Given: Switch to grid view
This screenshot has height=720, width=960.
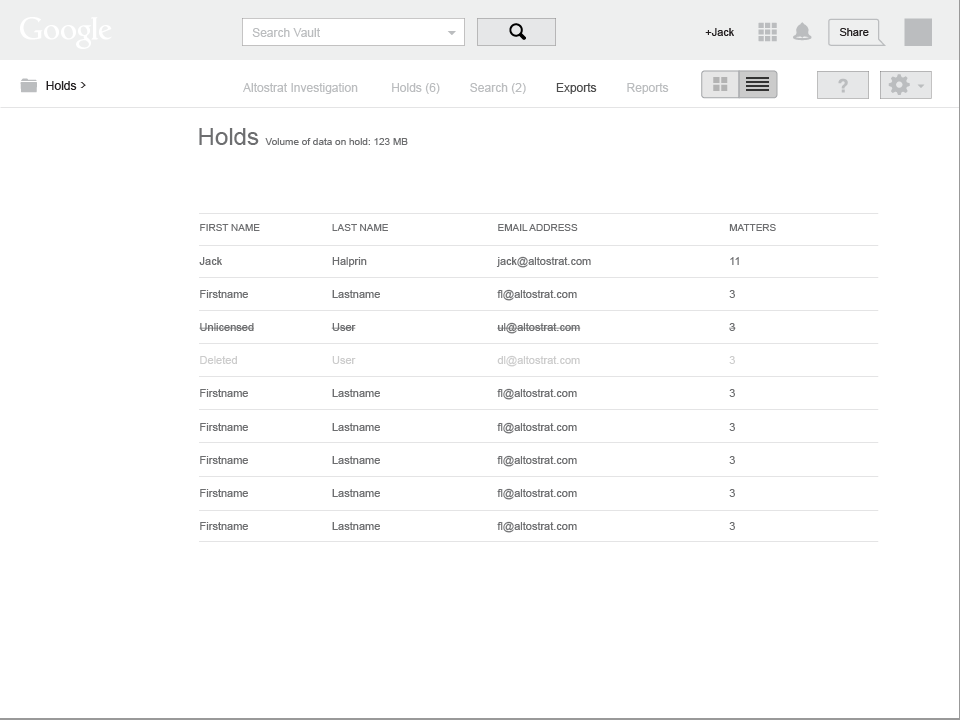Looking at the screenshot, I should [x=720, y=84].
